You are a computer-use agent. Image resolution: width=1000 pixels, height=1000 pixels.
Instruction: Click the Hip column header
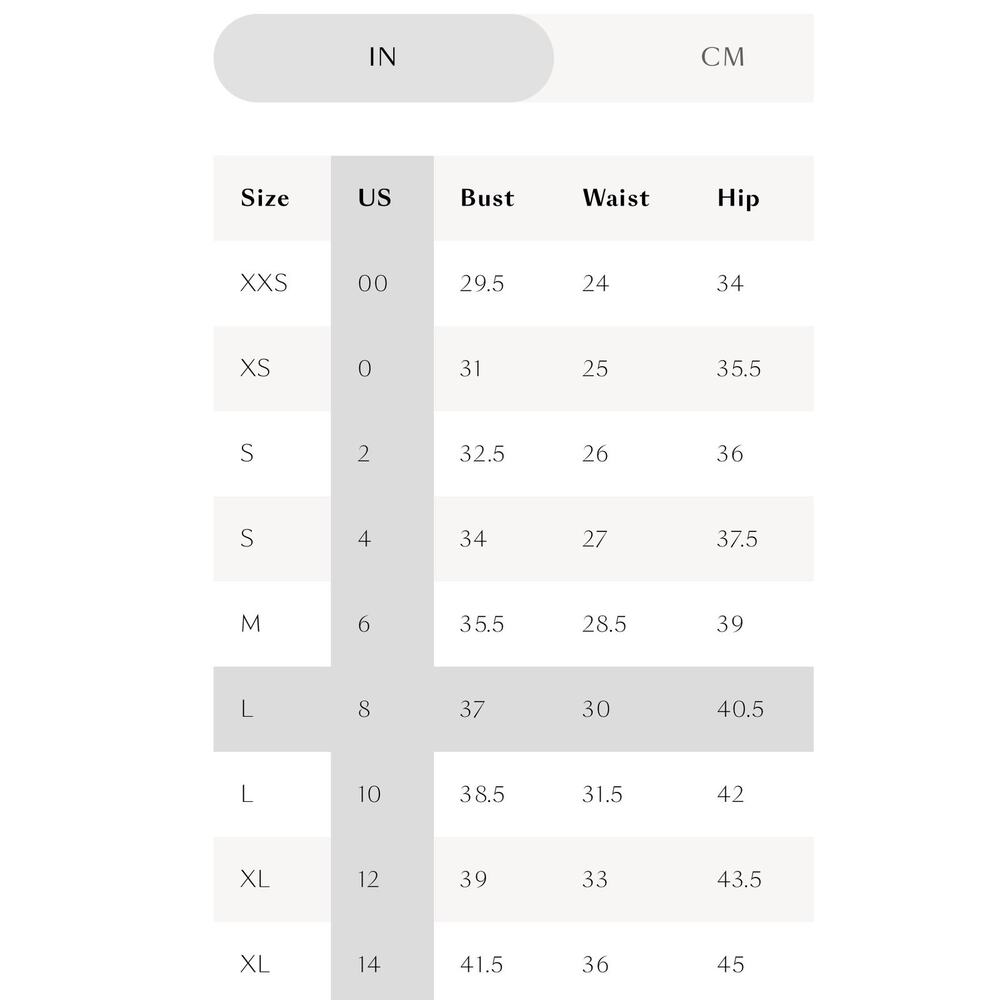coord(738,198)
